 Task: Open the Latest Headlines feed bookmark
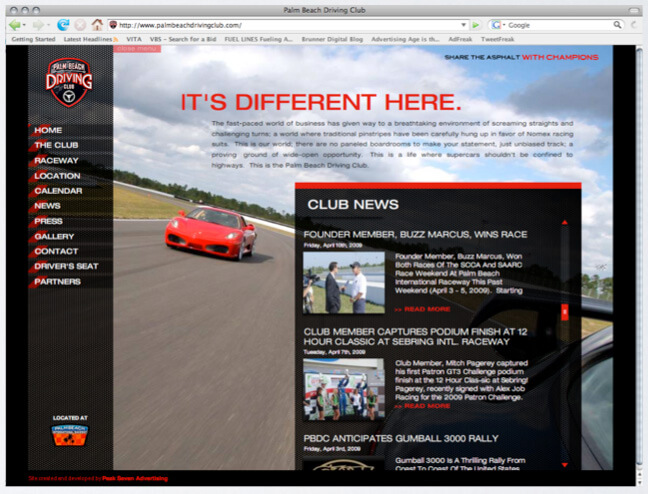91,39
